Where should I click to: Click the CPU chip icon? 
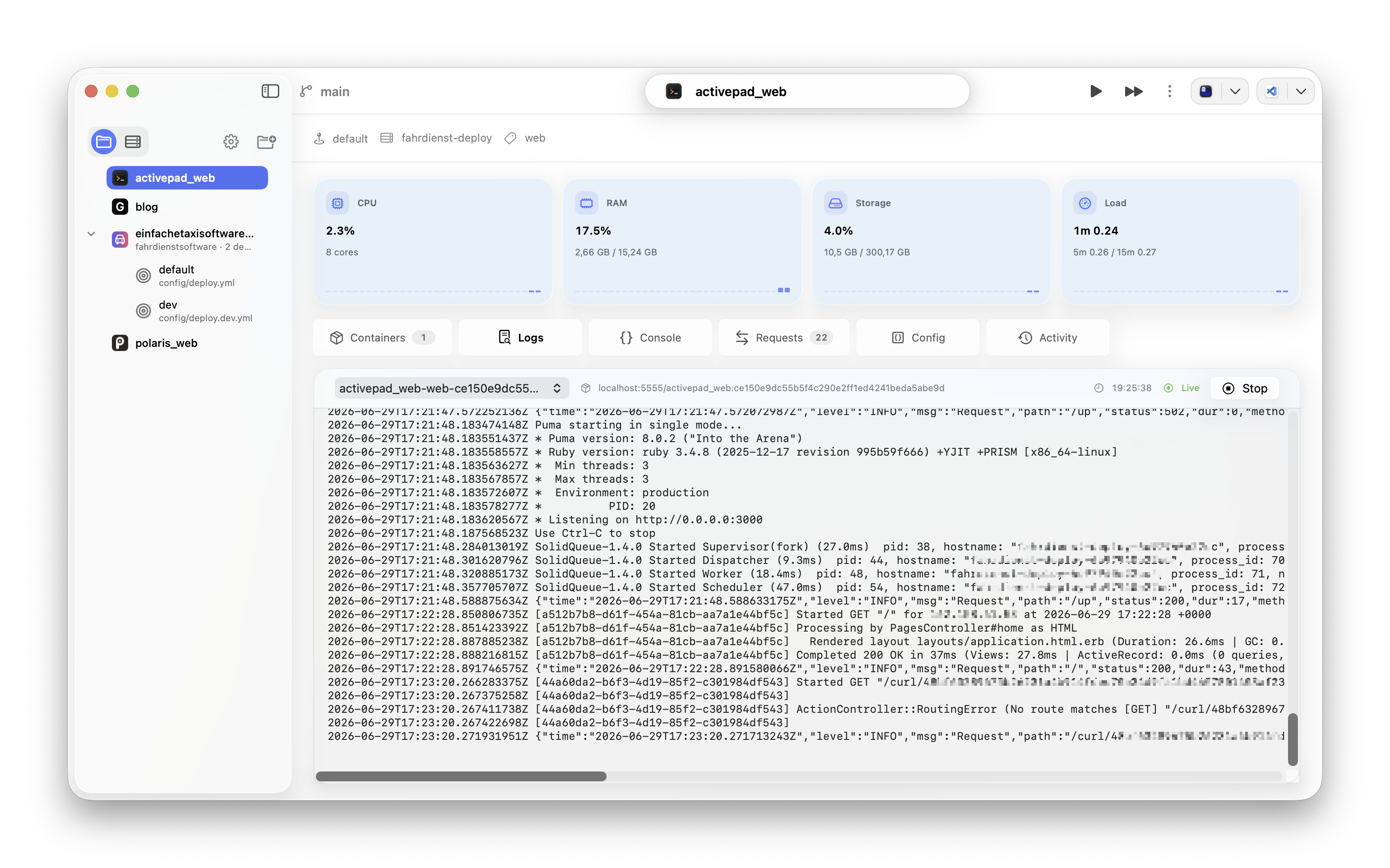click(x=338, y=203)
